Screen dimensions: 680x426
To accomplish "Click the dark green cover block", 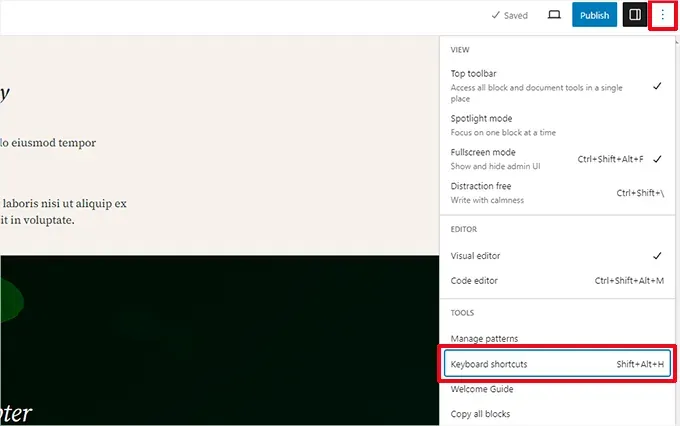I will (220, 330).
